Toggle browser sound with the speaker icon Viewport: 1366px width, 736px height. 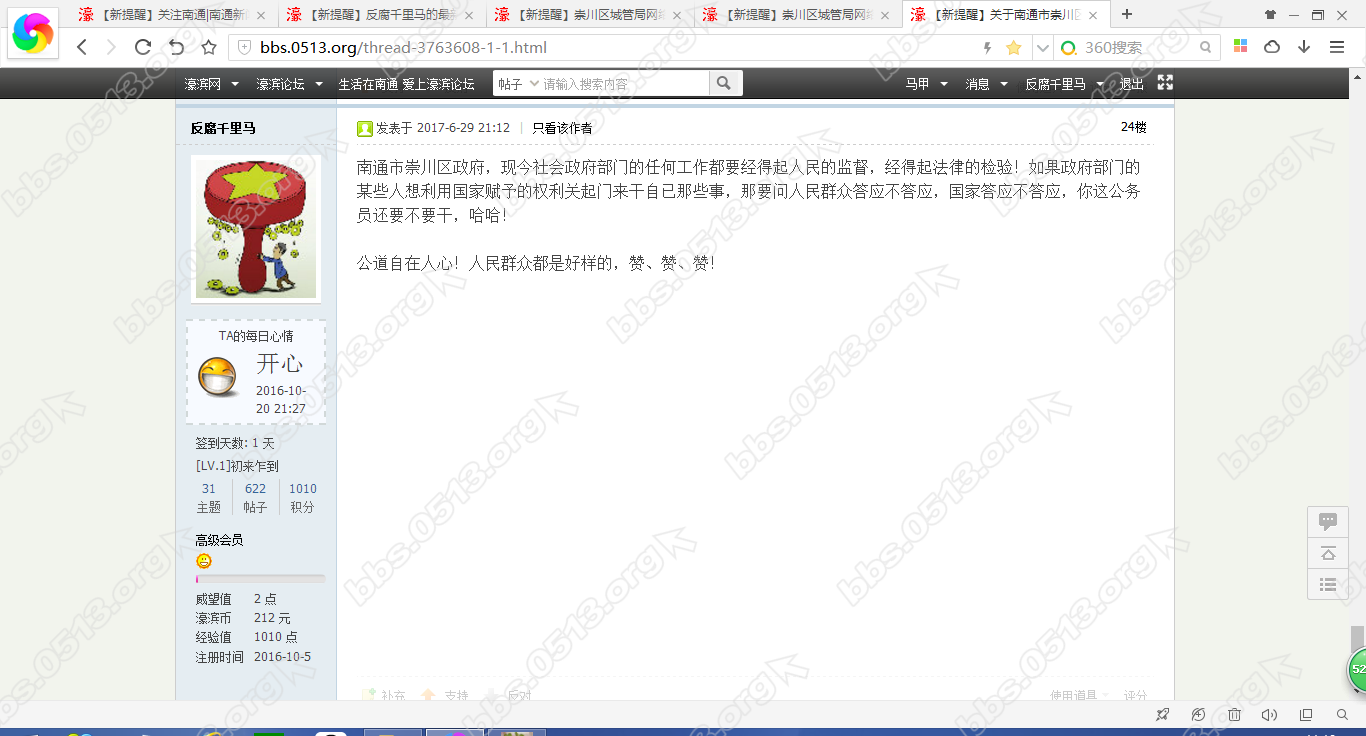tap(1270, 715)
